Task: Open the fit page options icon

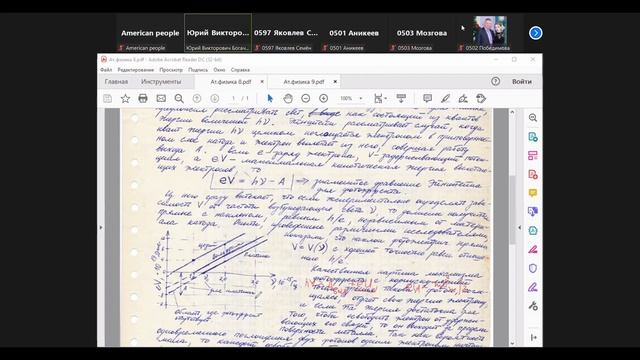Action: (380, 98)
